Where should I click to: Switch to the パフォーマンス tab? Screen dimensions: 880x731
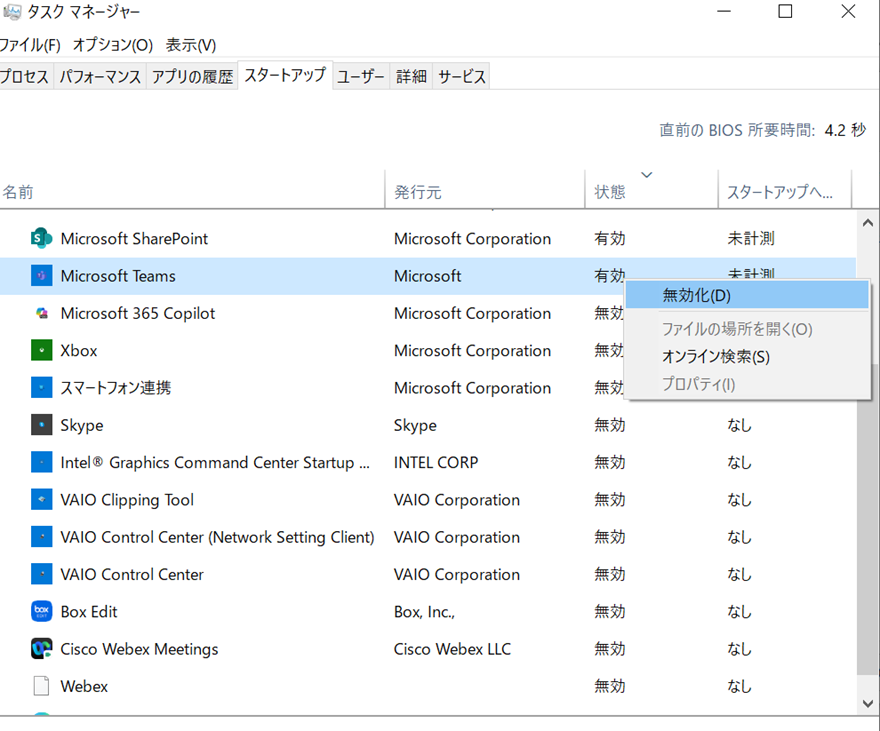pos(100,76)
